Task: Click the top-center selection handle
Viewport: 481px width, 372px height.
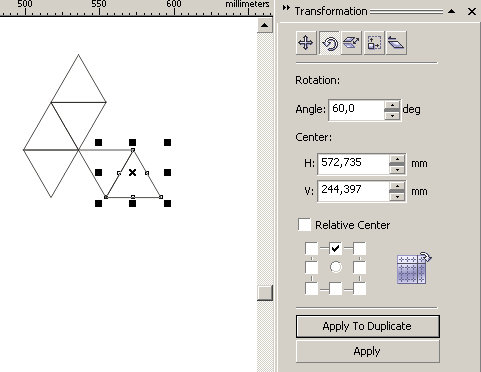Action: 132,143
